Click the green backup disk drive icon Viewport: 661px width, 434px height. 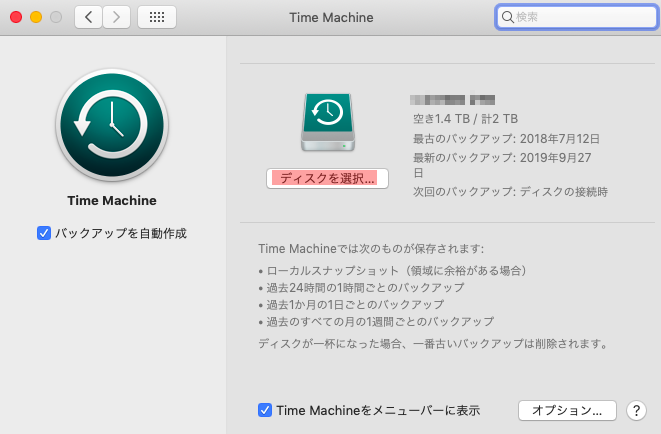tap(326, 123)
